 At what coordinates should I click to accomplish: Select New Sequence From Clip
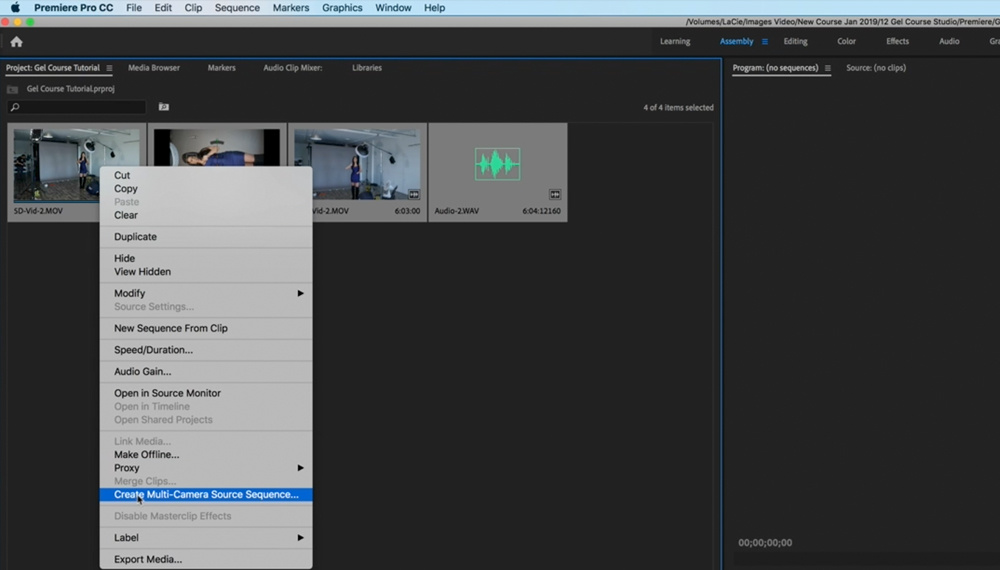click(x=170, y=328)
